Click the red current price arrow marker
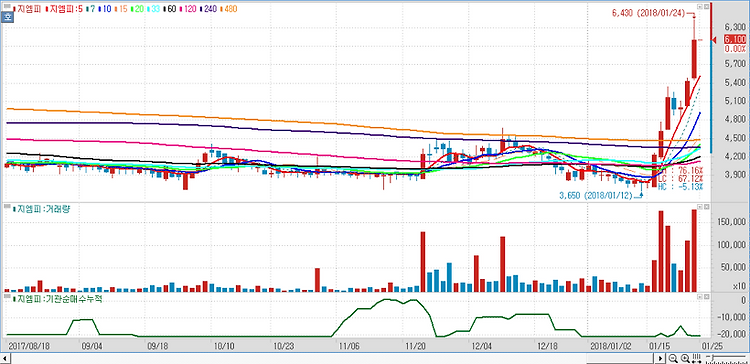 (x=715, y=40)
